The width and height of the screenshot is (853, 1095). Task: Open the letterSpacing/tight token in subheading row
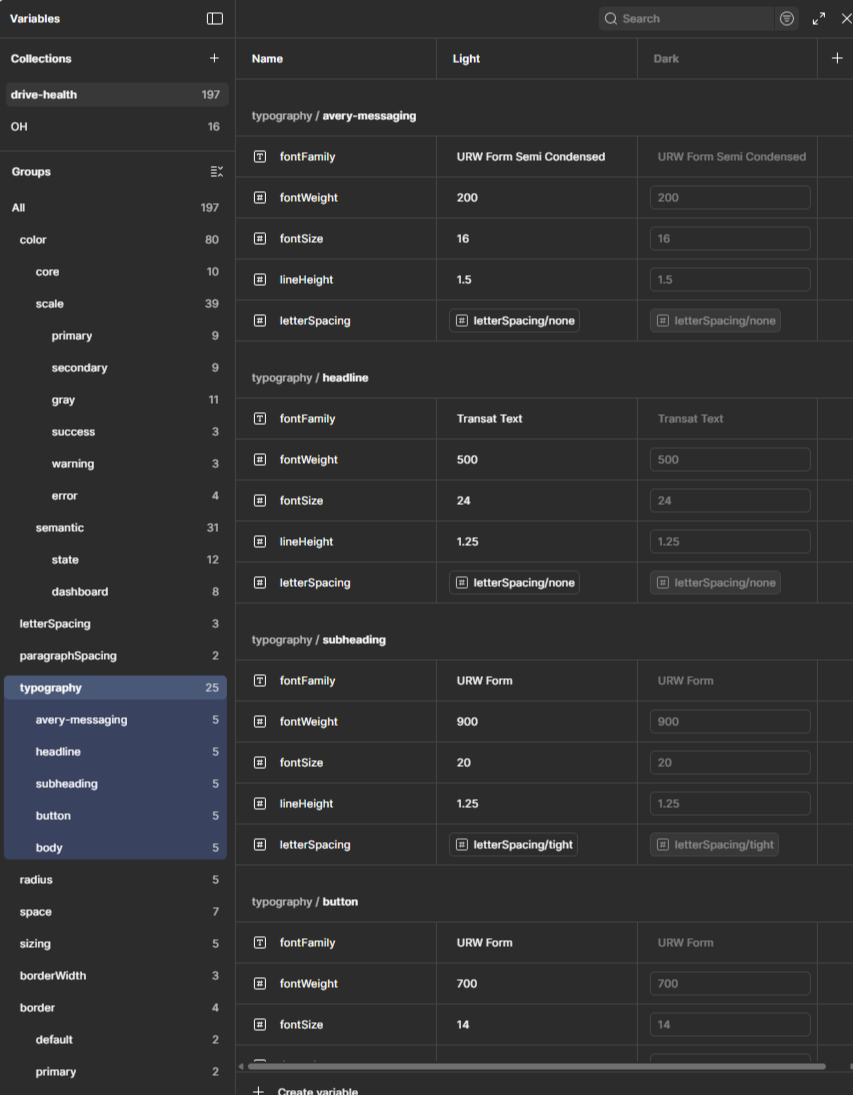513,844
